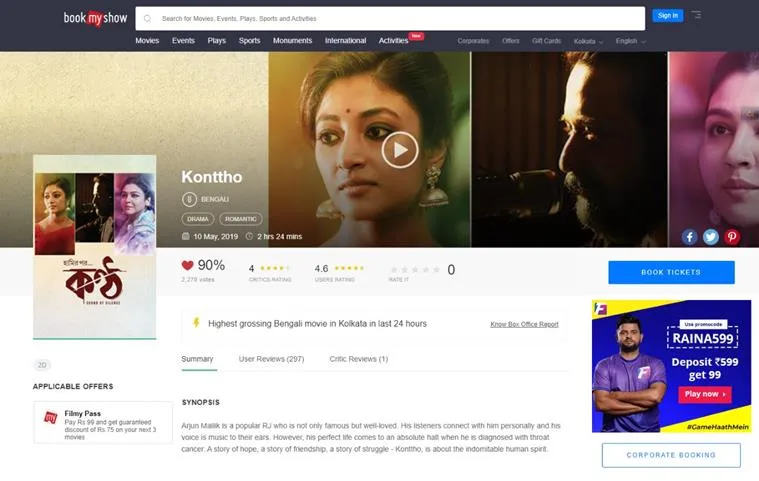Click the APPLICABLE OFFERS heading

(73, 387)
